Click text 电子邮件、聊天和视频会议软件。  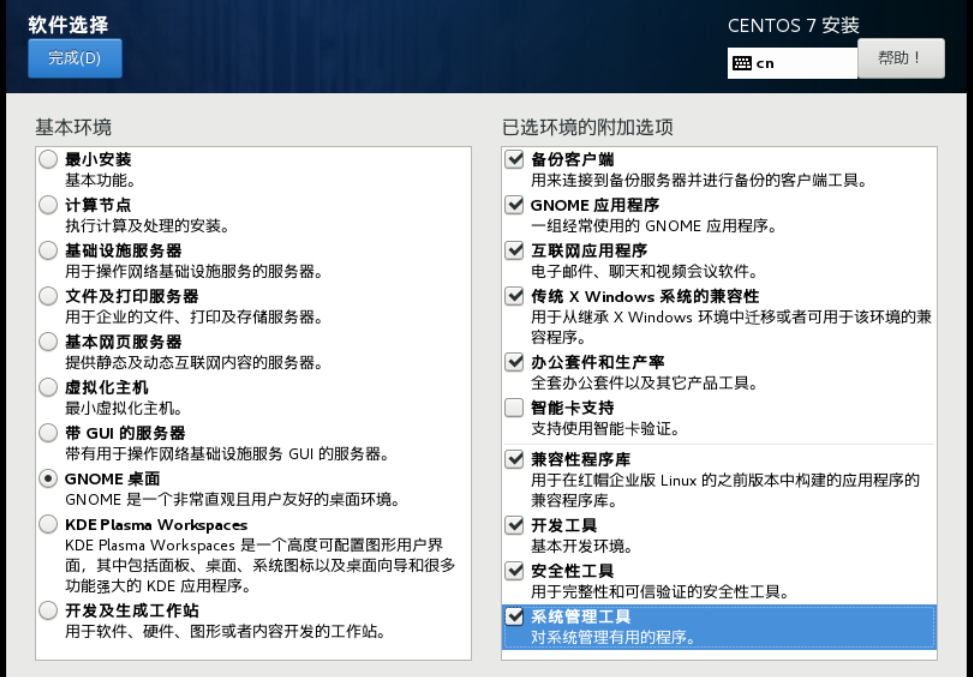[x=644, y=272]
